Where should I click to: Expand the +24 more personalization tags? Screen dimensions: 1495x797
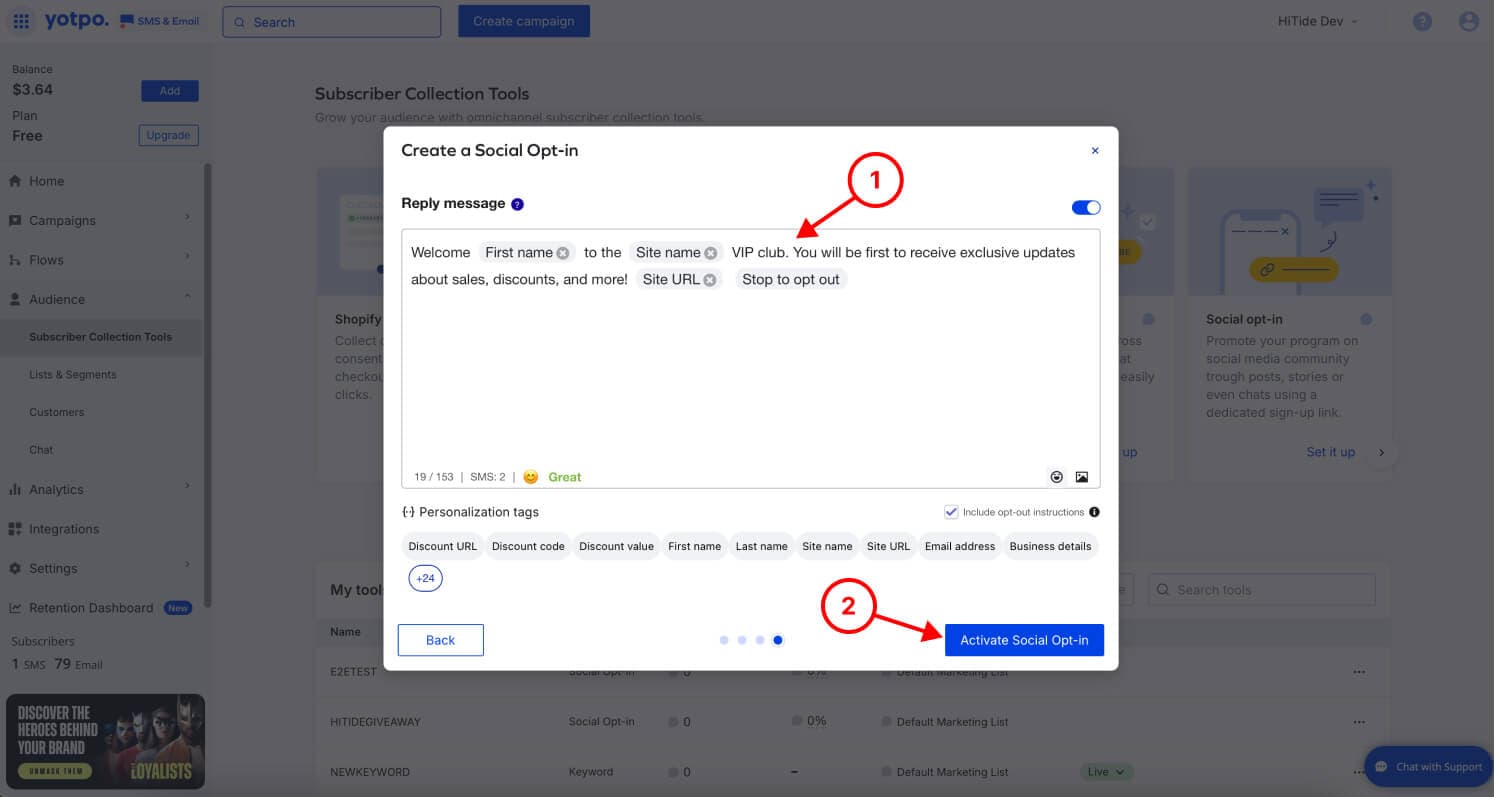click(x=425, y=578)
